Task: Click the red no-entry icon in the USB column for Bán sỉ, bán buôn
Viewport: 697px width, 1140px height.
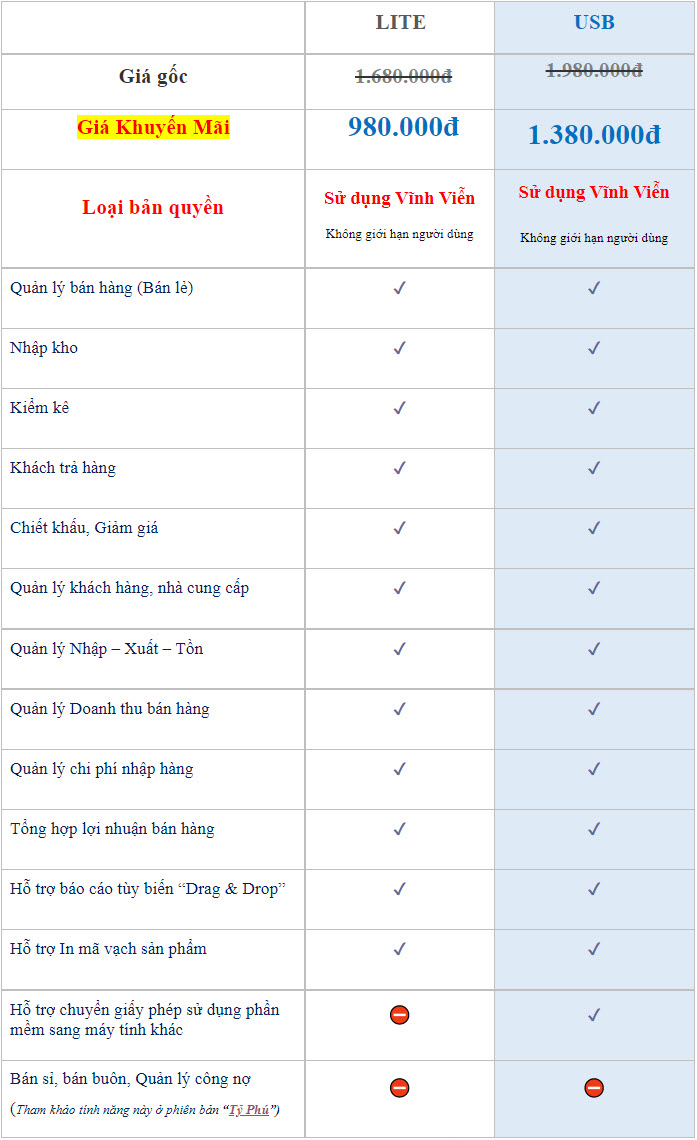Action: click(x=594, y=1088)
